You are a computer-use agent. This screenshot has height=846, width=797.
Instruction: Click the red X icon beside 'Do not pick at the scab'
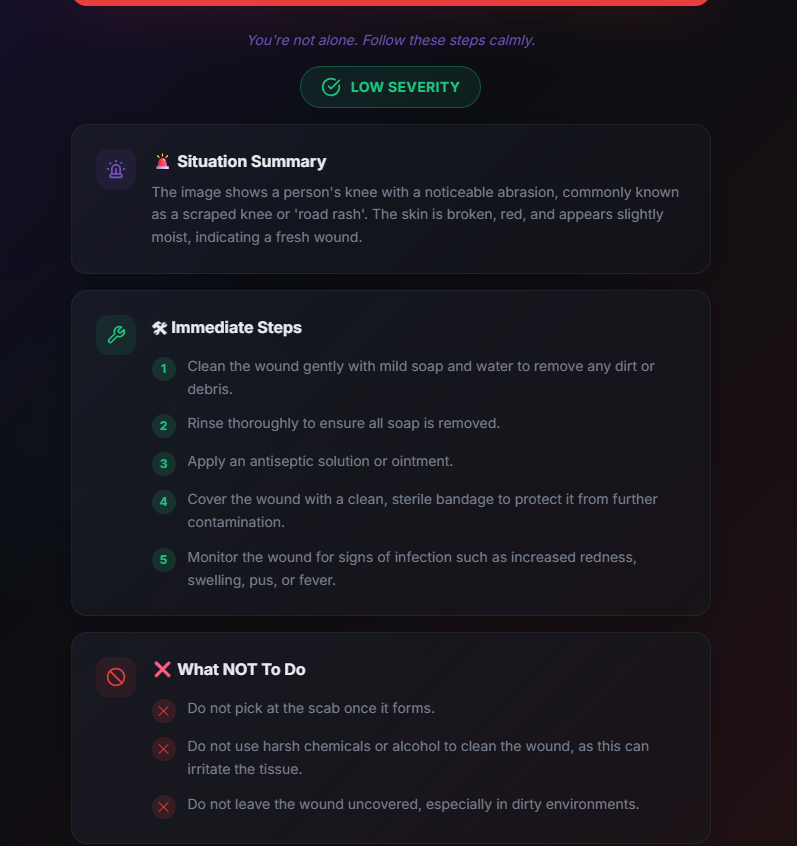[x=164, y=711]
